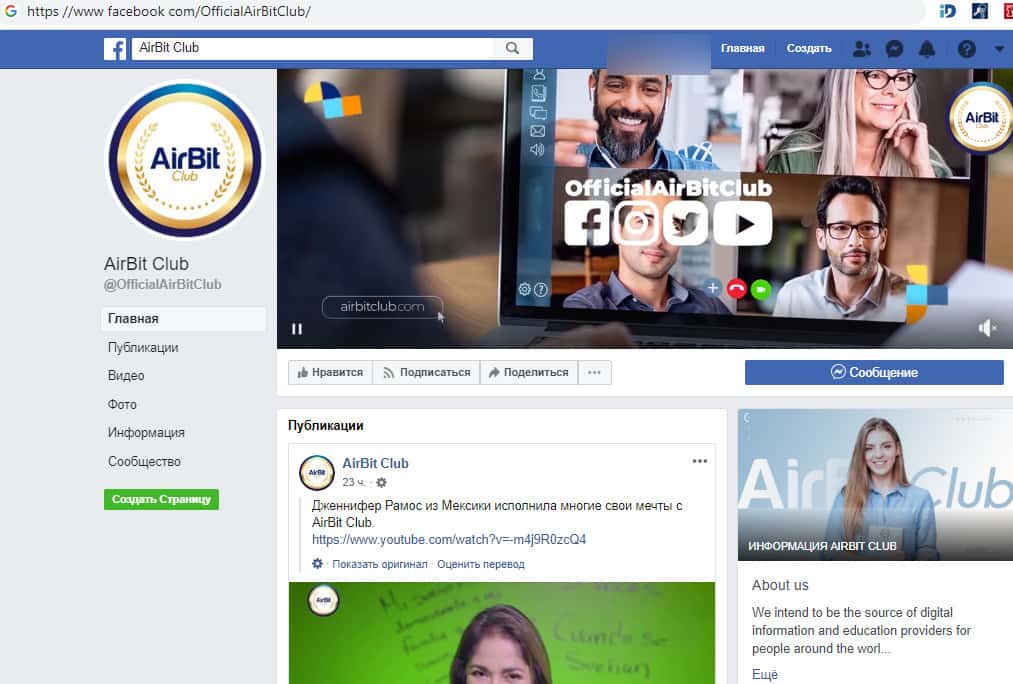1013x684 pixels.
Task: Click the post audience gear icon next to timestamp
Action: pyautogui.click(x=381, y=482)
